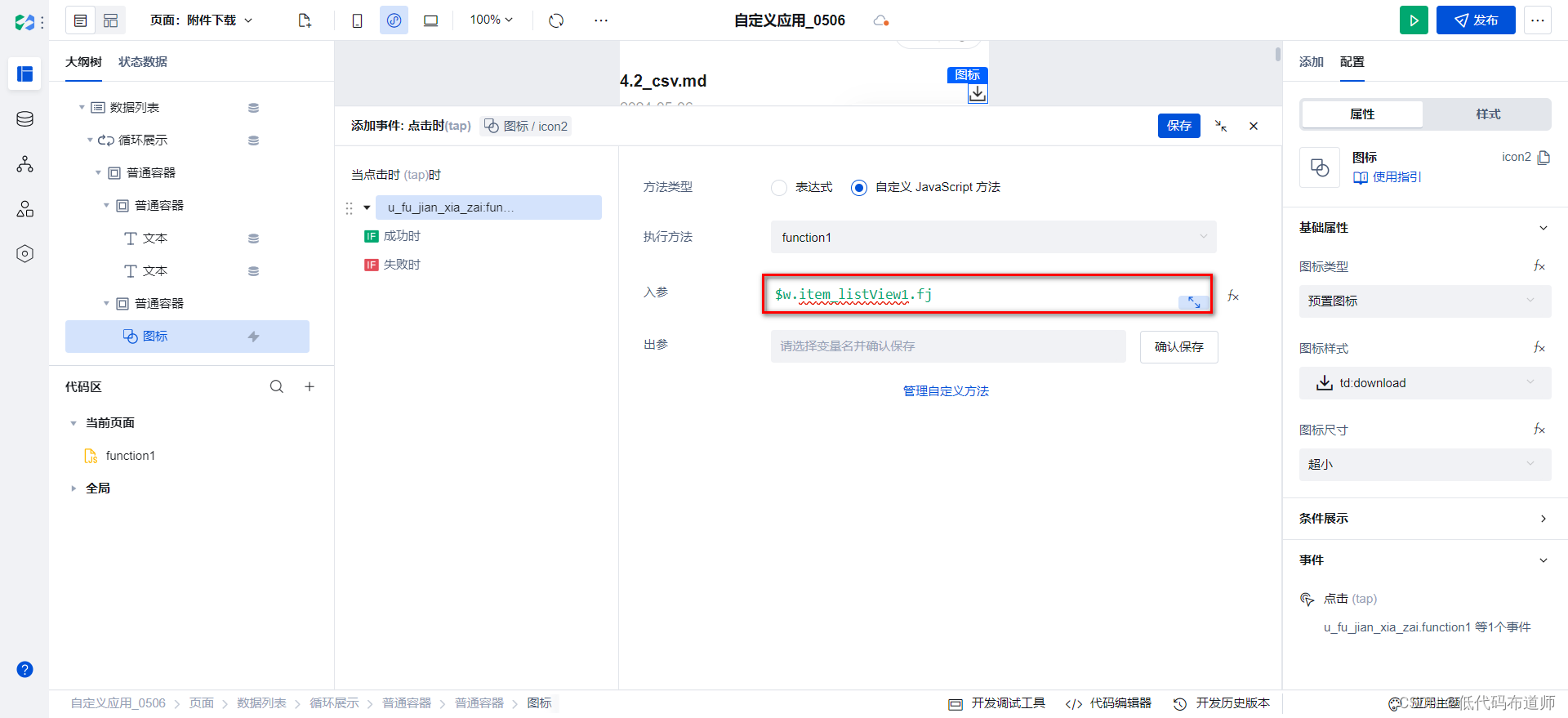Click the refresh icon in top toolbar
1568x718 pixels.
pyautogui.click(x=556, y=20)
